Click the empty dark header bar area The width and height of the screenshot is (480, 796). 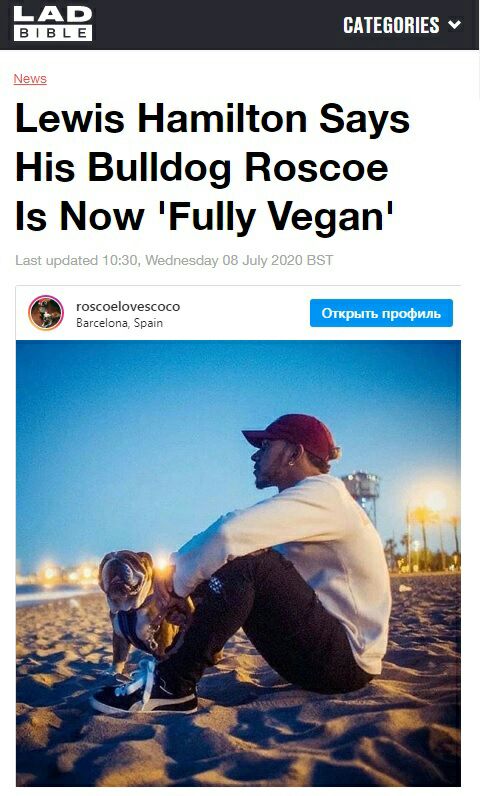(218, 25)
